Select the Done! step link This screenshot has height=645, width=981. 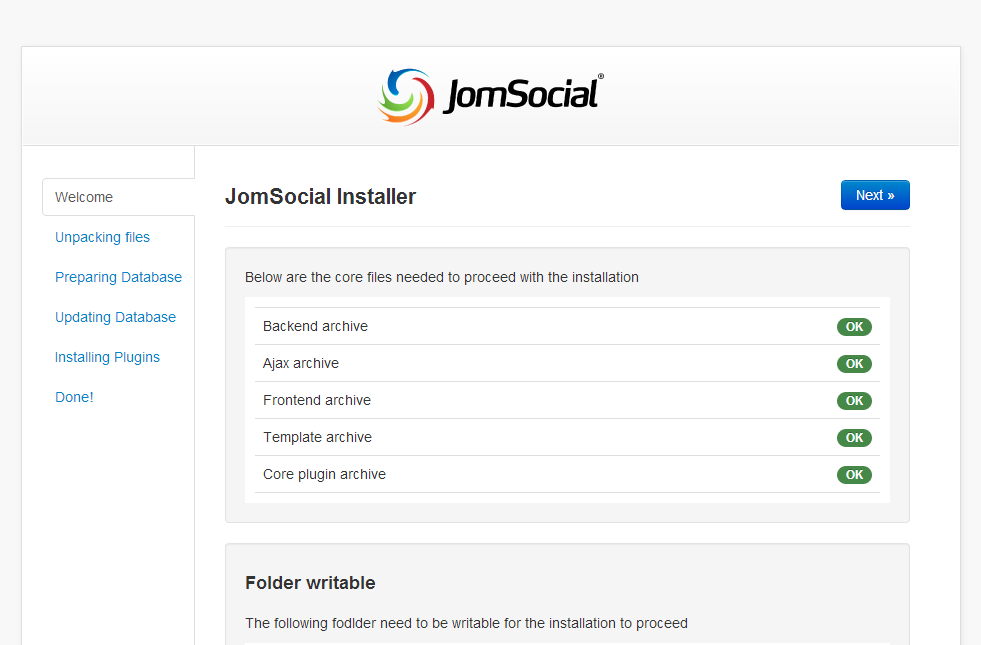click(74, 397)
